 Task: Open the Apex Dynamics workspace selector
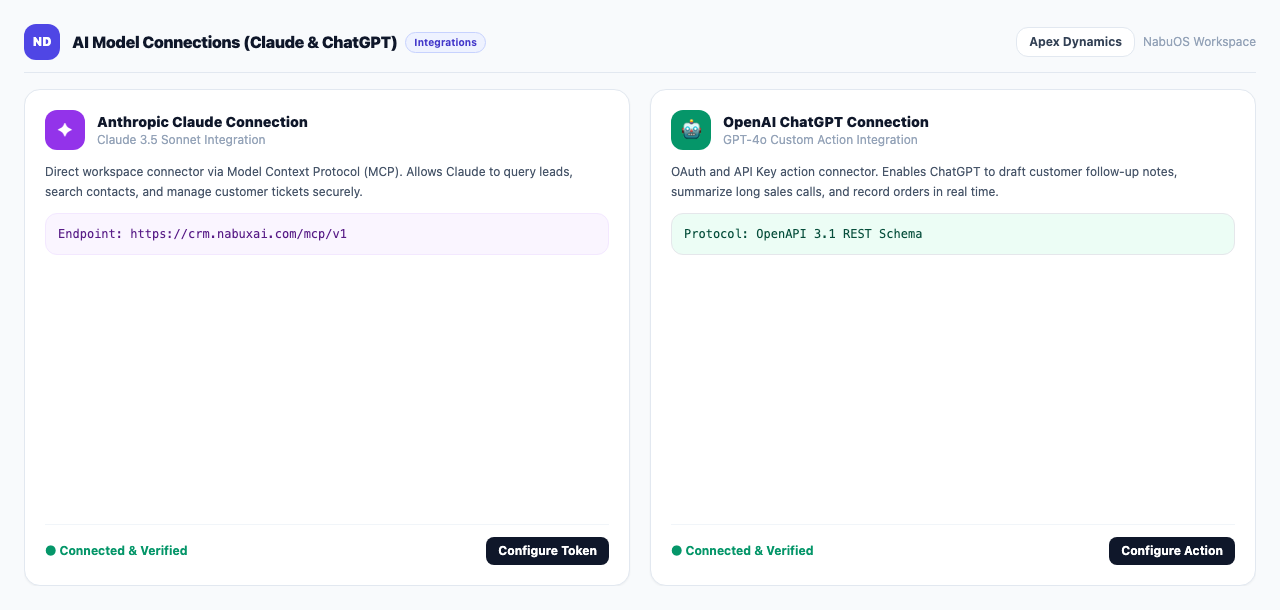pyautogui.click(x=1075, y=42)
